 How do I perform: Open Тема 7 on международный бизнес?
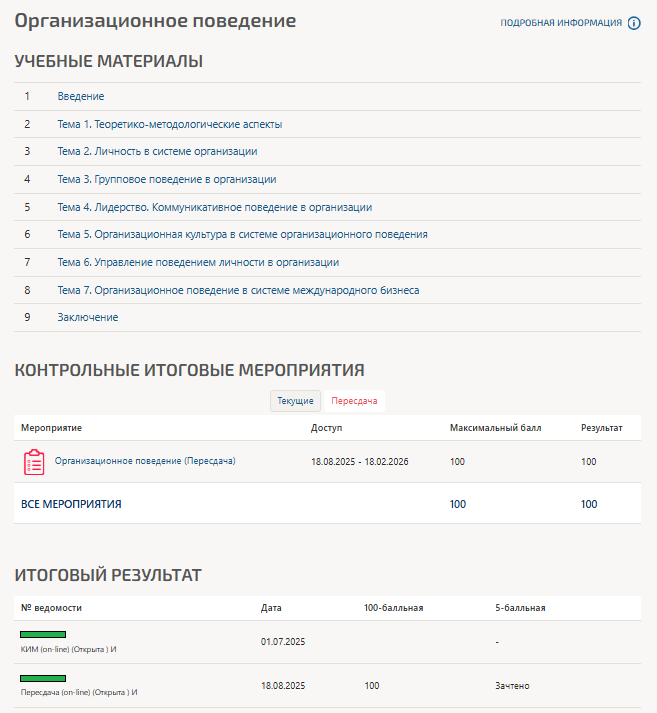[238, 290]
